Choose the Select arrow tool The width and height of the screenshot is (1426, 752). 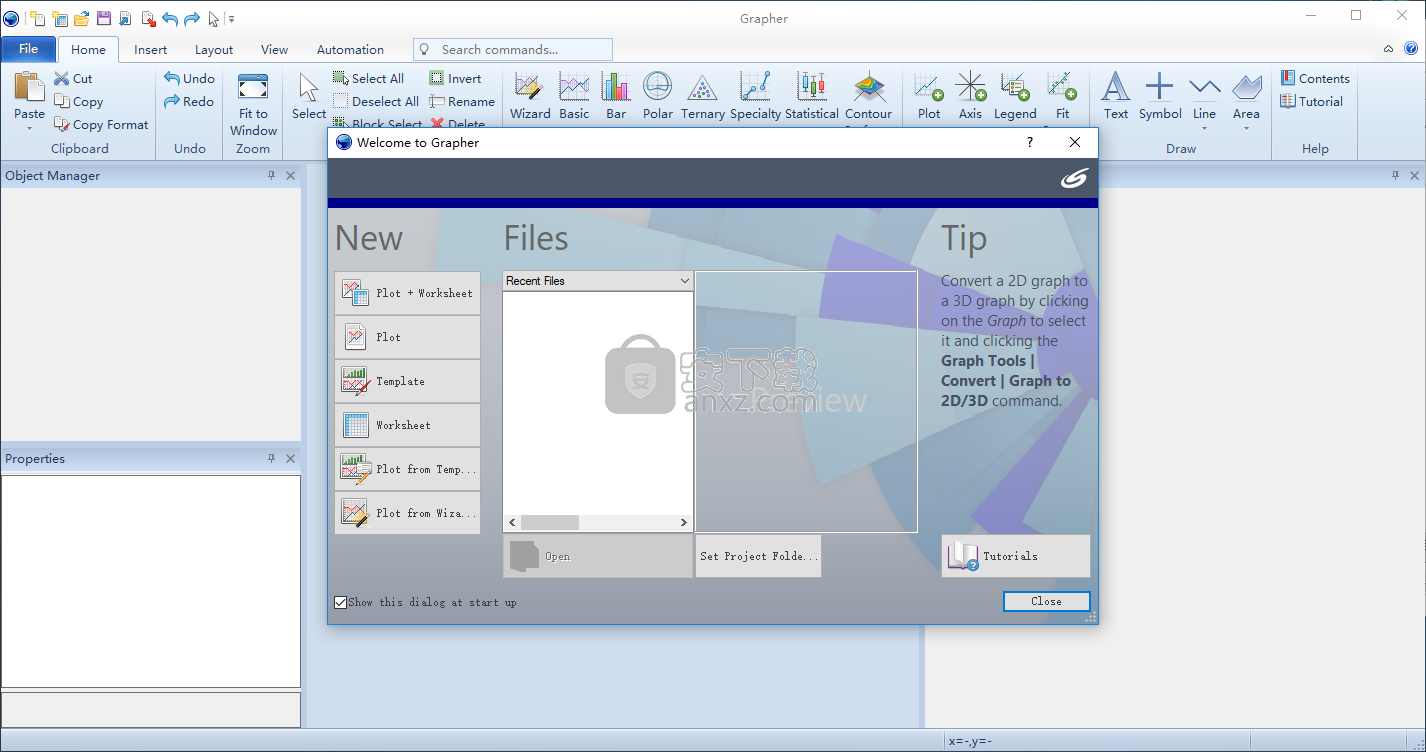click(309, 88)
